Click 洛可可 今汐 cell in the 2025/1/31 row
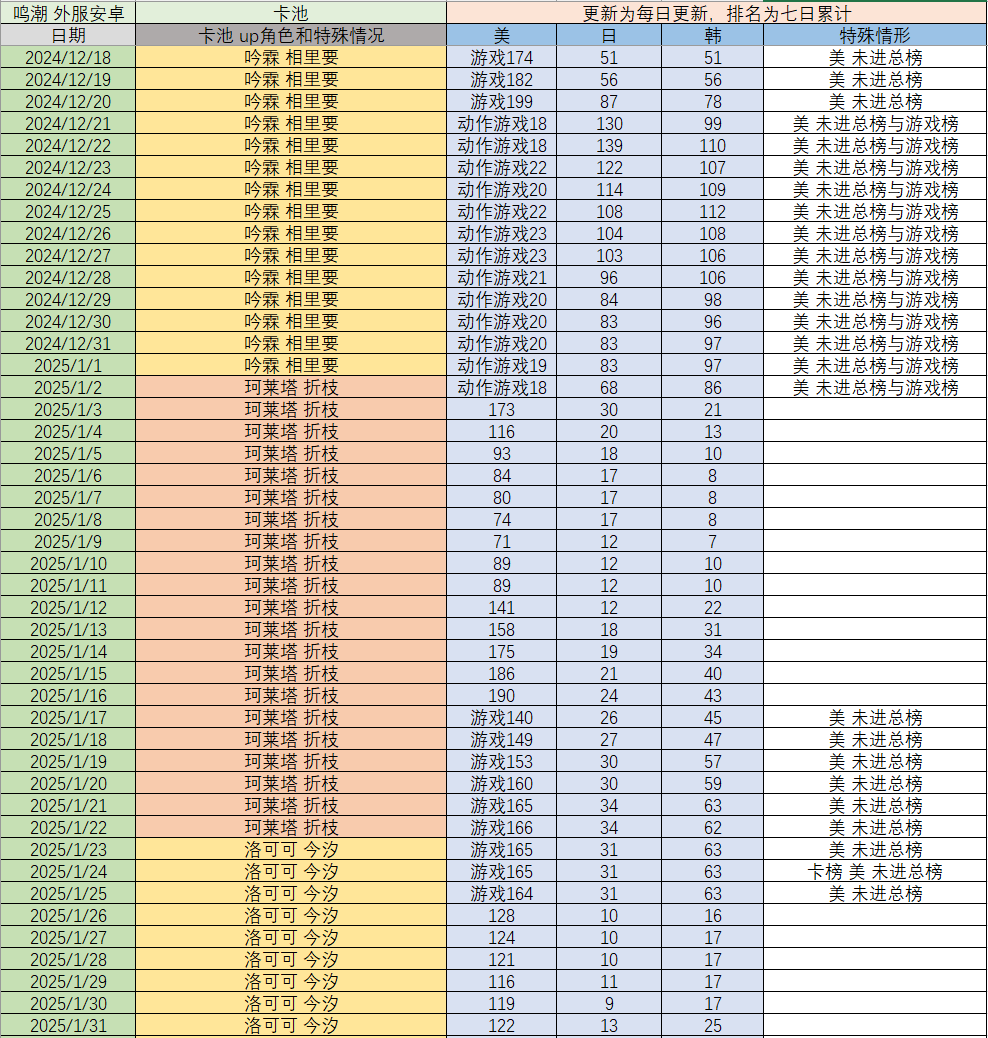Viewport: 988px width, 1038px height. pyautogui.click(x=291, y=1026)
